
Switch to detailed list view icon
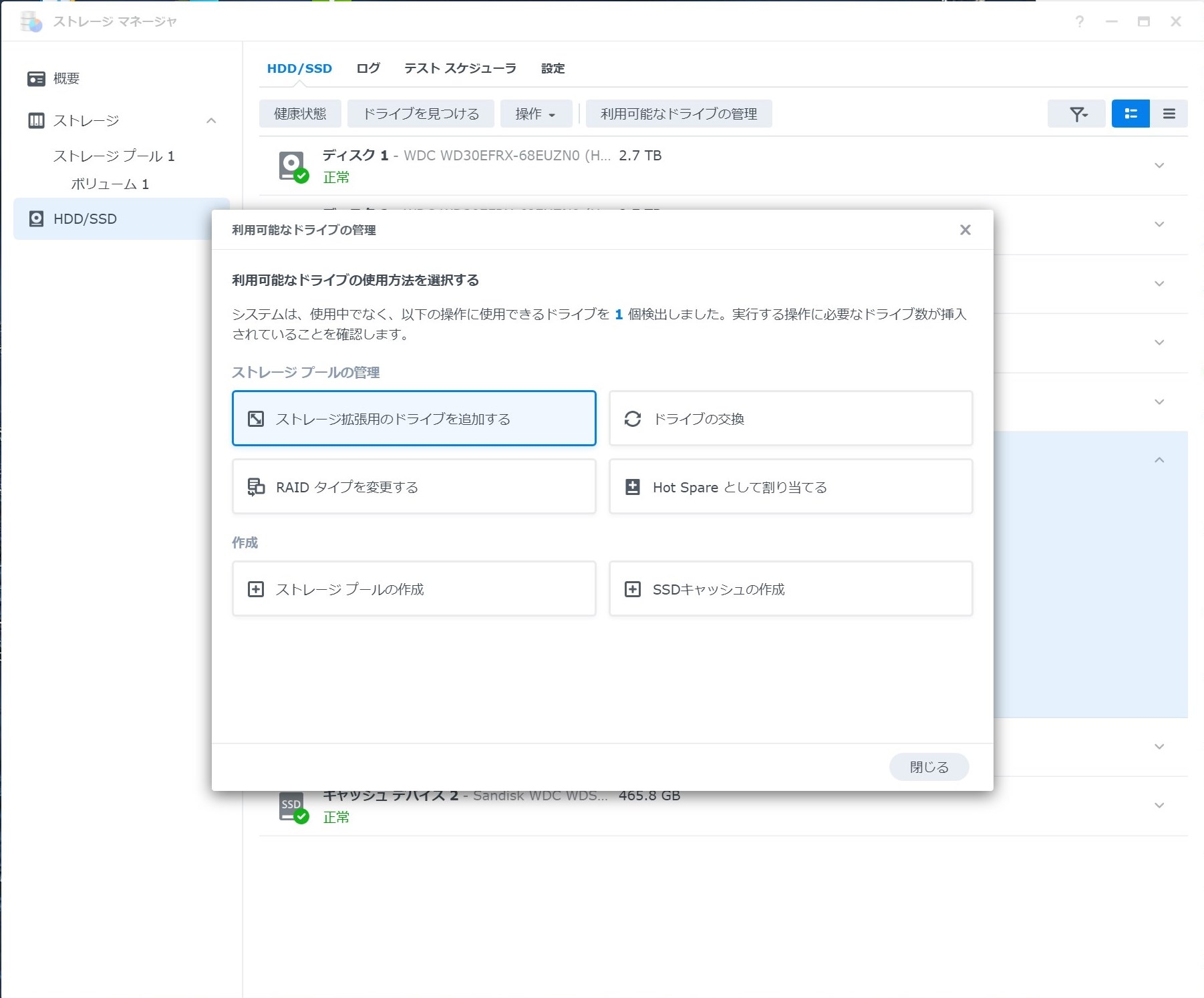[1130, 114]
